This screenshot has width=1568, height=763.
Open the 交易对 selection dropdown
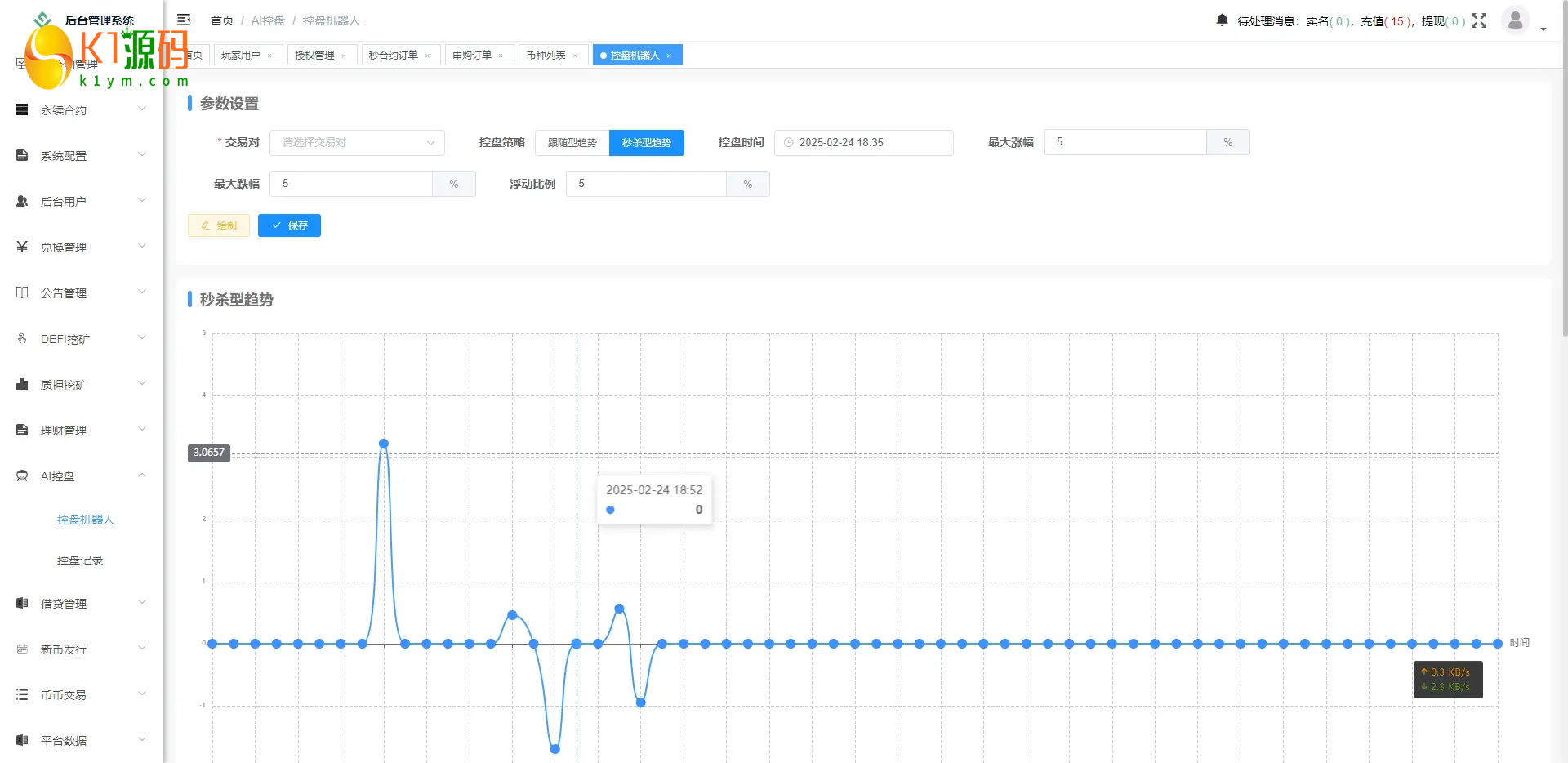click(x=357, y=143)
